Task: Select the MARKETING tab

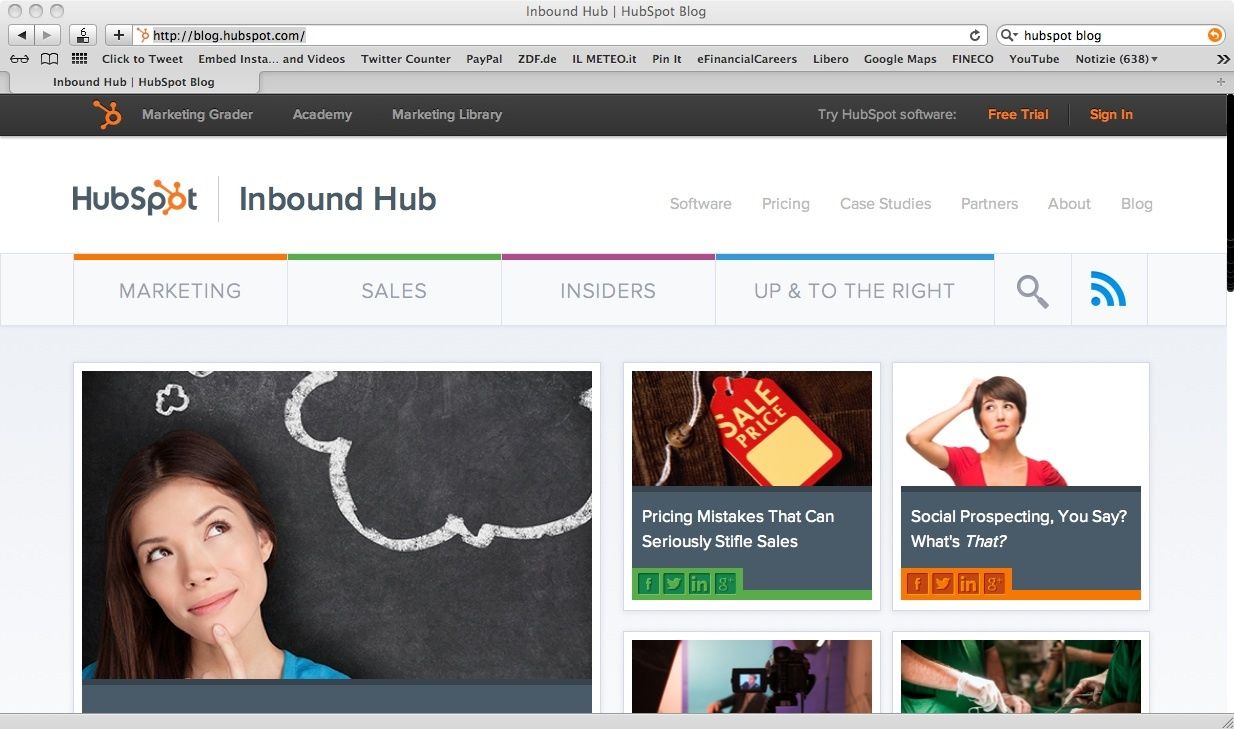Action: [x=180, y=291]
